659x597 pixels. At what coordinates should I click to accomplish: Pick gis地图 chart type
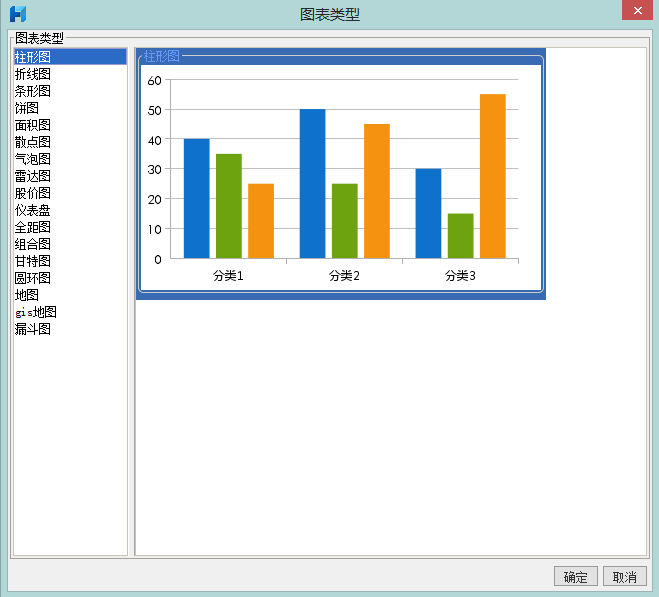(x=70, y=312)
